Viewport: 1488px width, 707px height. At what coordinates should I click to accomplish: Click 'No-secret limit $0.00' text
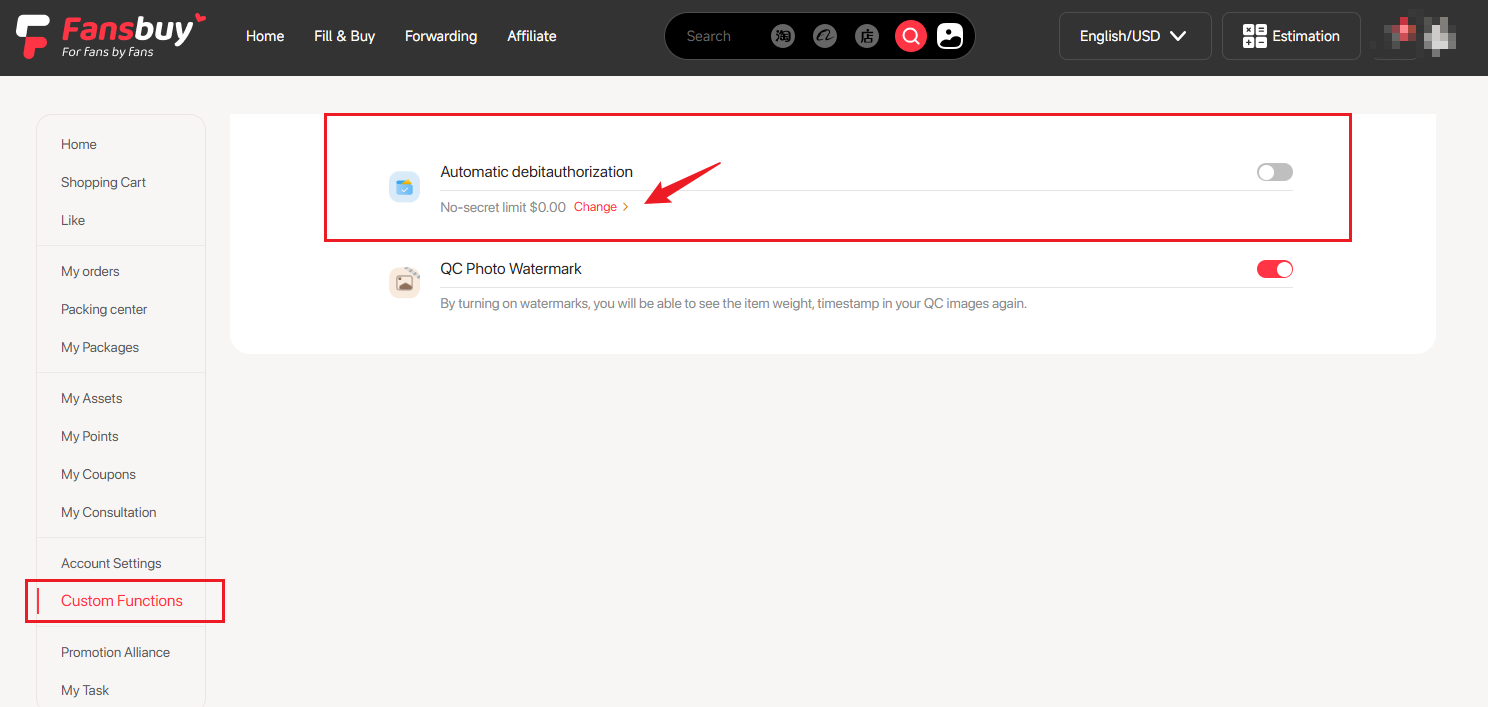(503, 207)
